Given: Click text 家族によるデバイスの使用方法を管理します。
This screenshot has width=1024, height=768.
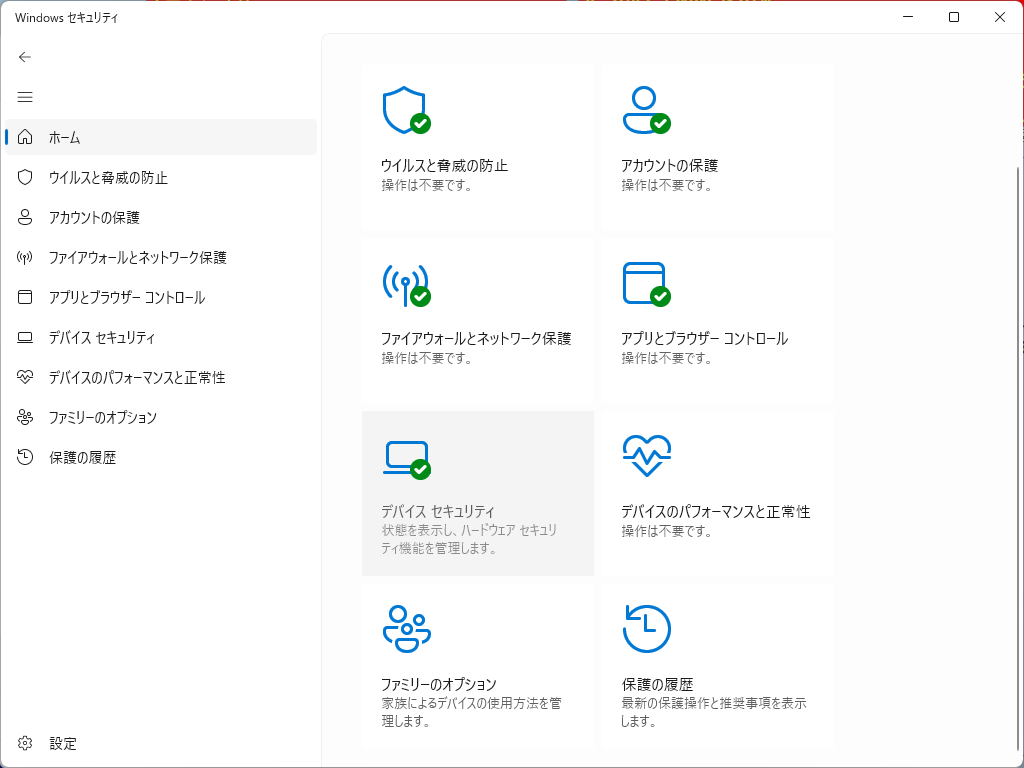Looking at the screenshot, I should (x=471, y=712).
